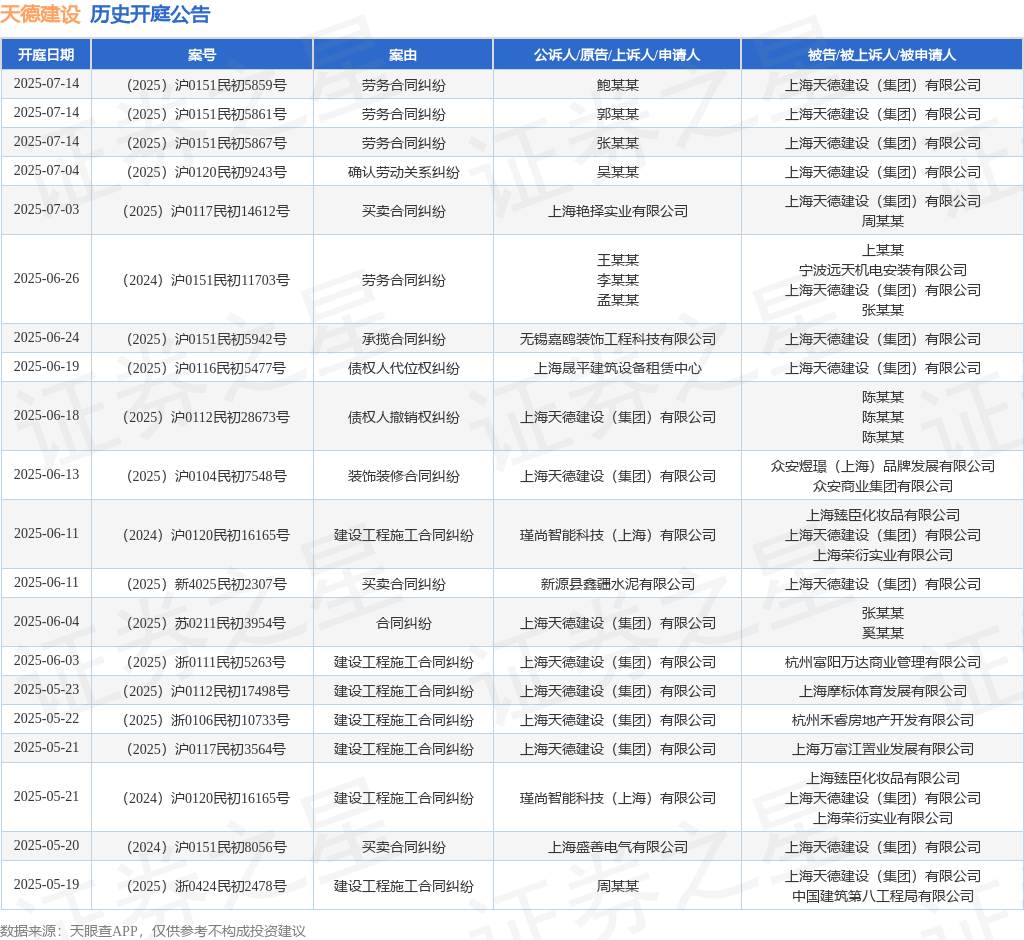Screen dimensions: 1024x940
Task: Click the 开庭日期 column header
Action: [46, 54]
